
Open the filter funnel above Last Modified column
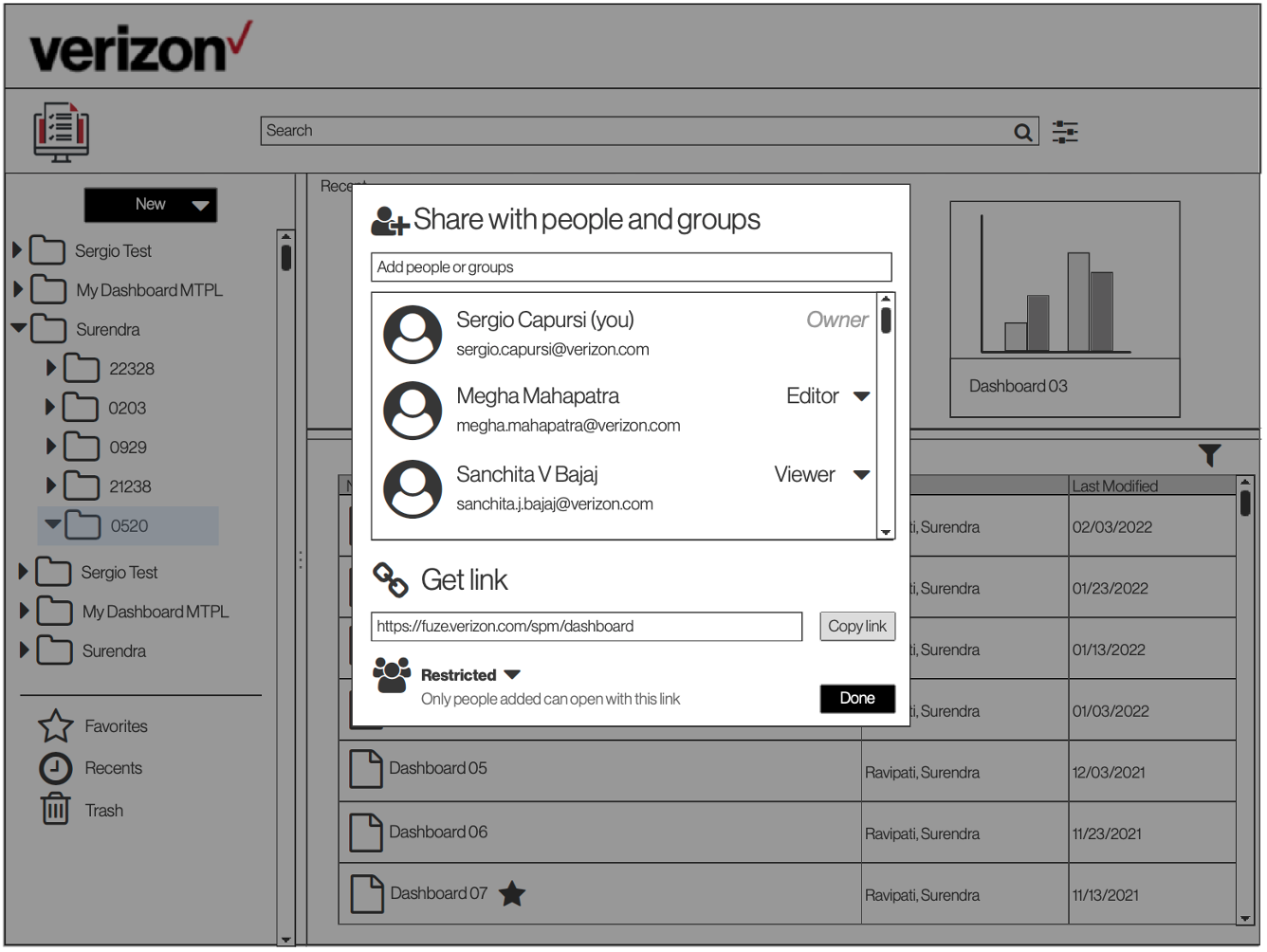point(1210,456)
